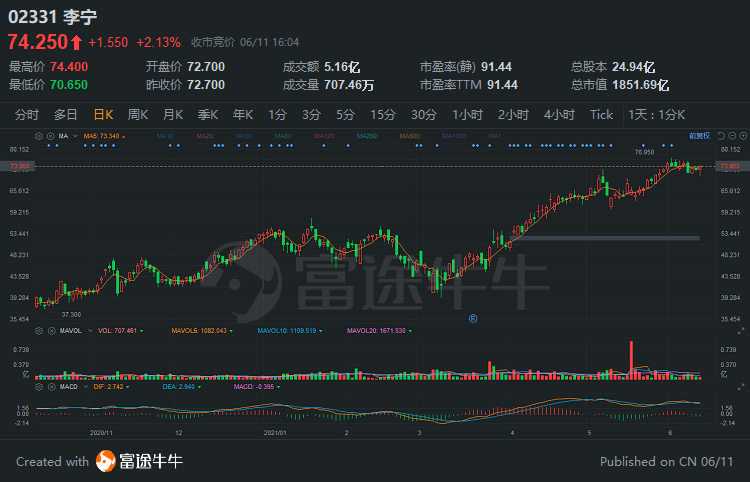Select the 季K tab
Viewport: 750px width, 482px height.
(x=208, y=115)
